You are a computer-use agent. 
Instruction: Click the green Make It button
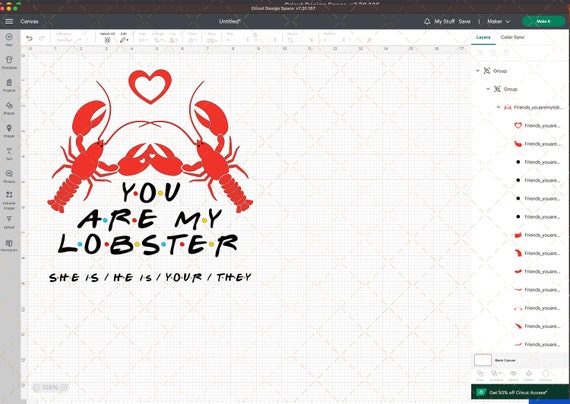click(x=543, y=21)
